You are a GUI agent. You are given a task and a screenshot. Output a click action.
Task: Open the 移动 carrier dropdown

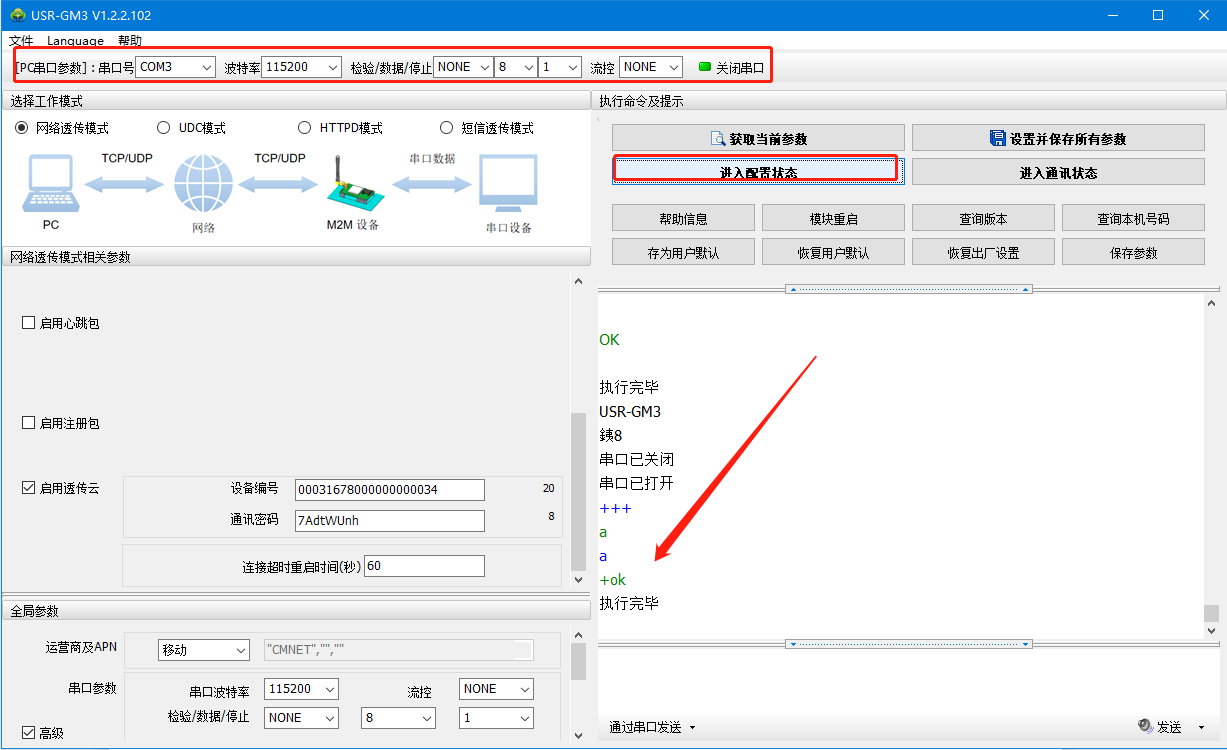[203, 650]
